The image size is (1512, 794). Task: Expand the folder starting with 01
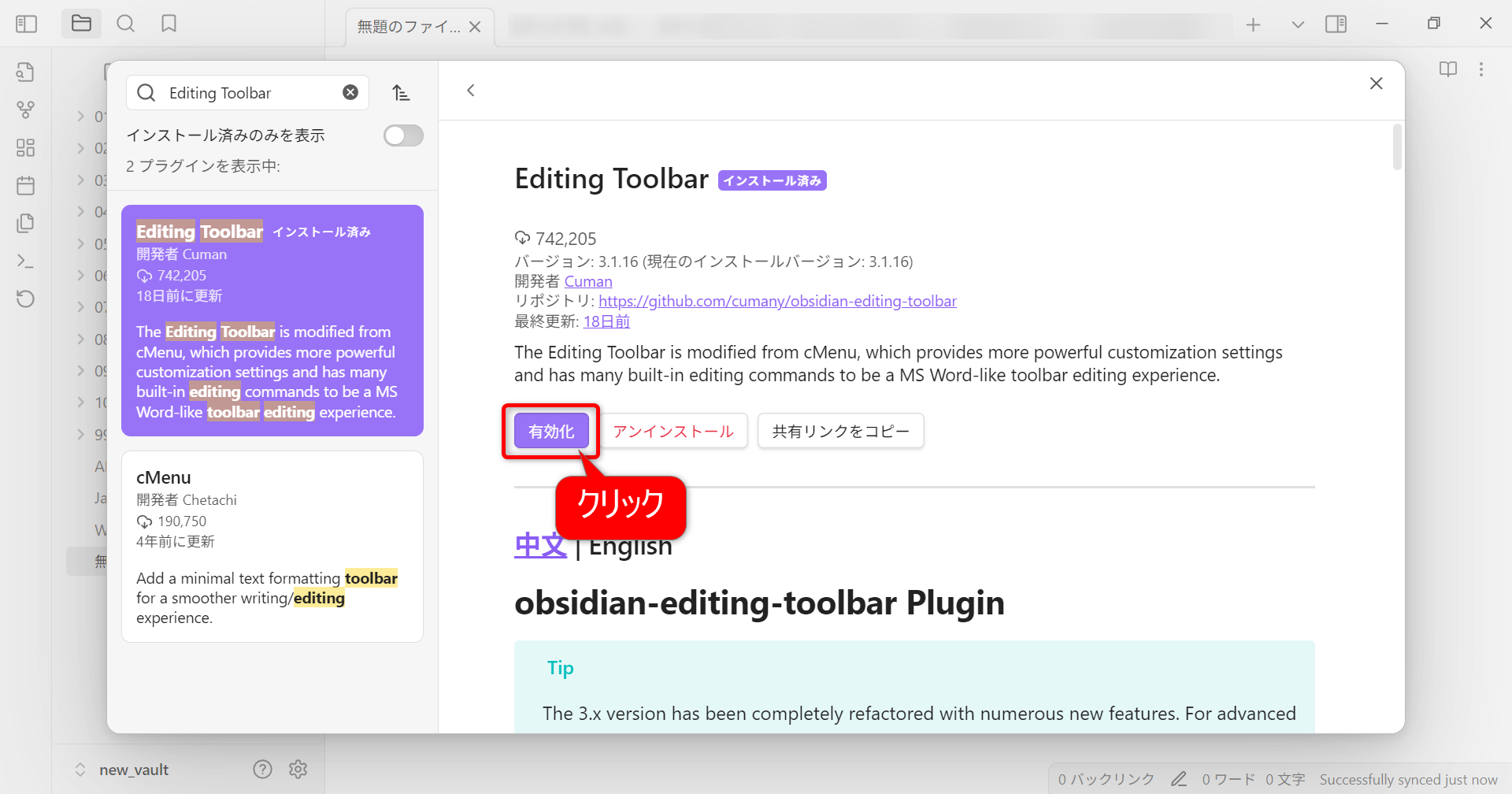pos(80,117)
